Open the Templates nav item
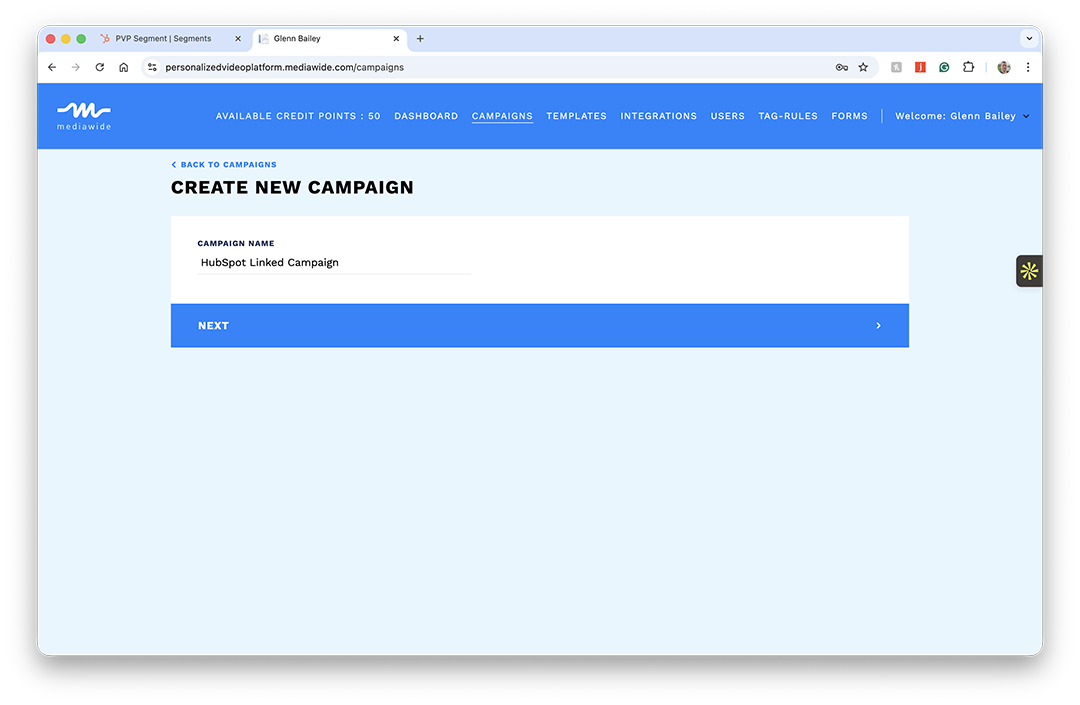Viewport: 1080px width, 705px height. pos(576,116)
